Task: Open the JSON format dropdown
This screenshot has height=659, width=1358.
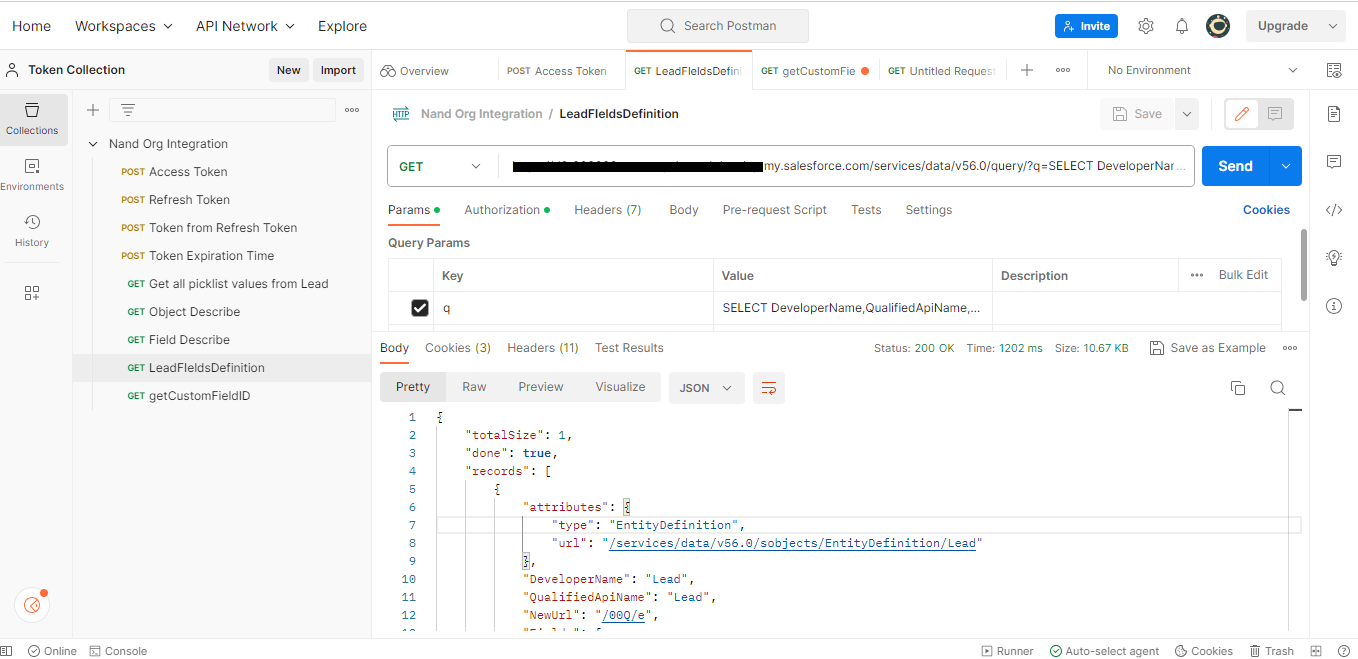Action: (x=706, y=388)
